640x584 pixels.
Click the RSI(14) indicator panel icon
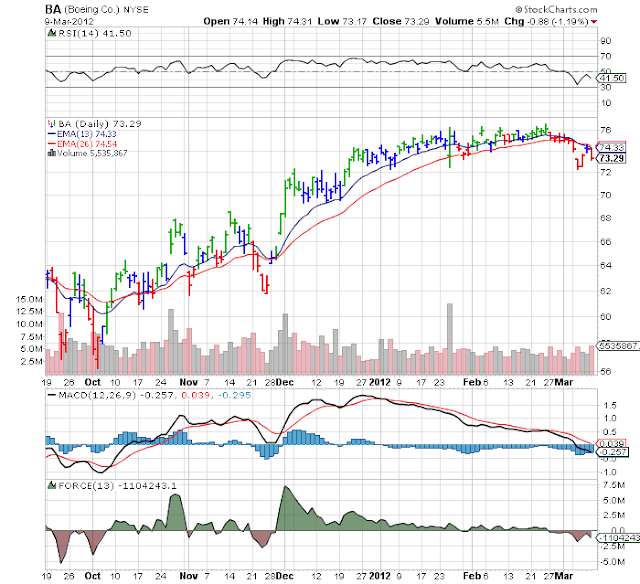pos(51,33)
